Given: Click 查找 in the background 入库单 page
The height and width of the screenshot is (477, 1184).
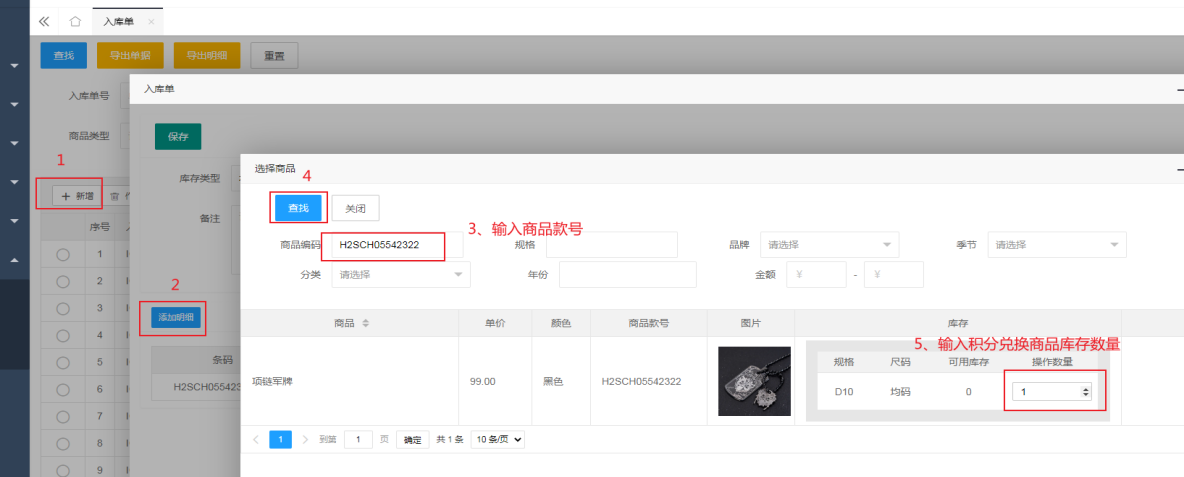Looking at the screenshot, I should (x=63, y=55).
